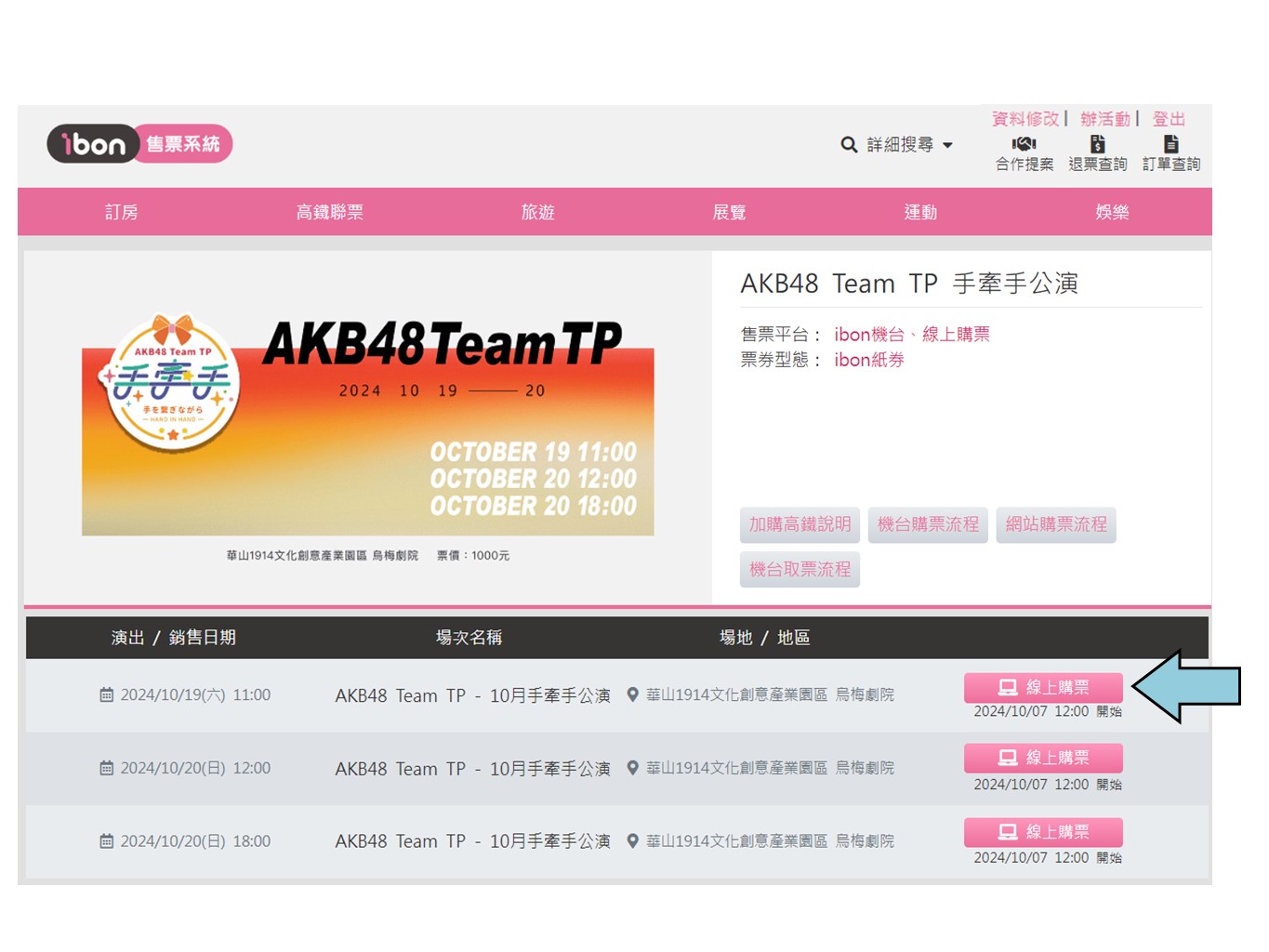The height and width of the screenshot is (952, 1269).
Task: Open the 資料修改 link
Action: [x=1024, y=119]
